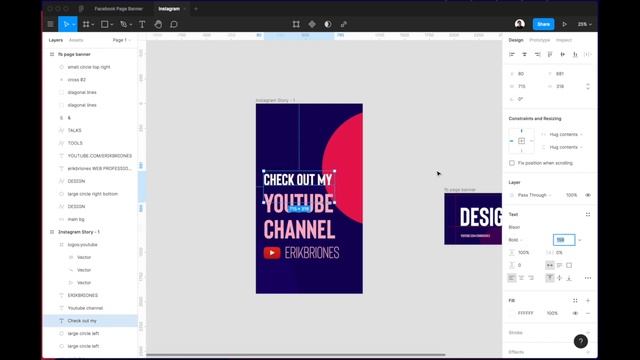This screenshot has height=360, width=640.
Task: Set text vertical align top toggle
Action: pyautogui.click(x=550, y=278)
